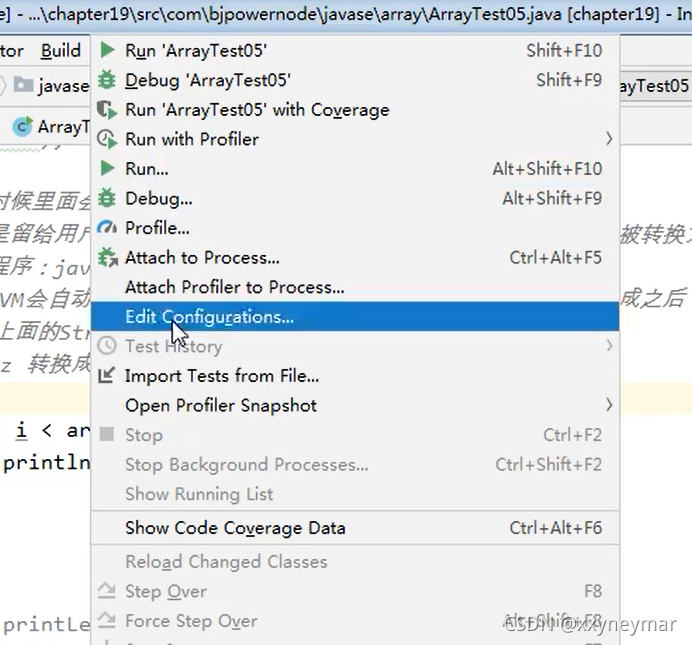
Task: Select Attach Profiler to Process... entry
Action: pos(355,287)
